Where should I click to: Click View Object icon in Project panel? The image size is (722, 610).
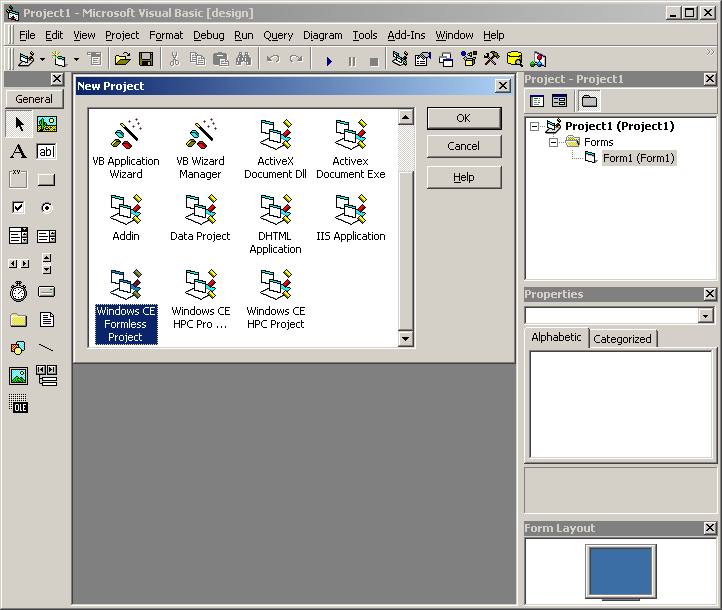pyautogui.click(x=559, y=101)
